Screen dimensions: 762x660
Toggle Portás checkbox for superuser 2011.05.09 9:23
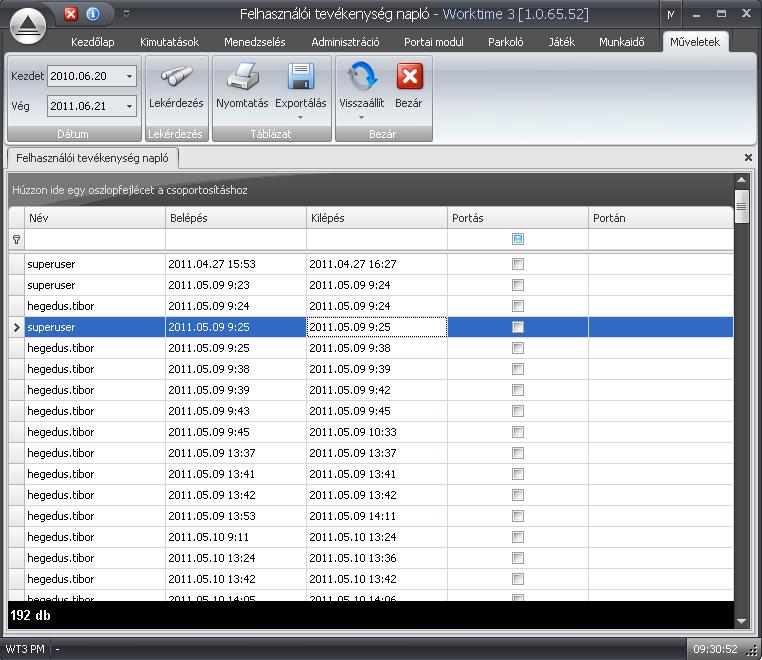pyautogui.click(x=518, y=285)
